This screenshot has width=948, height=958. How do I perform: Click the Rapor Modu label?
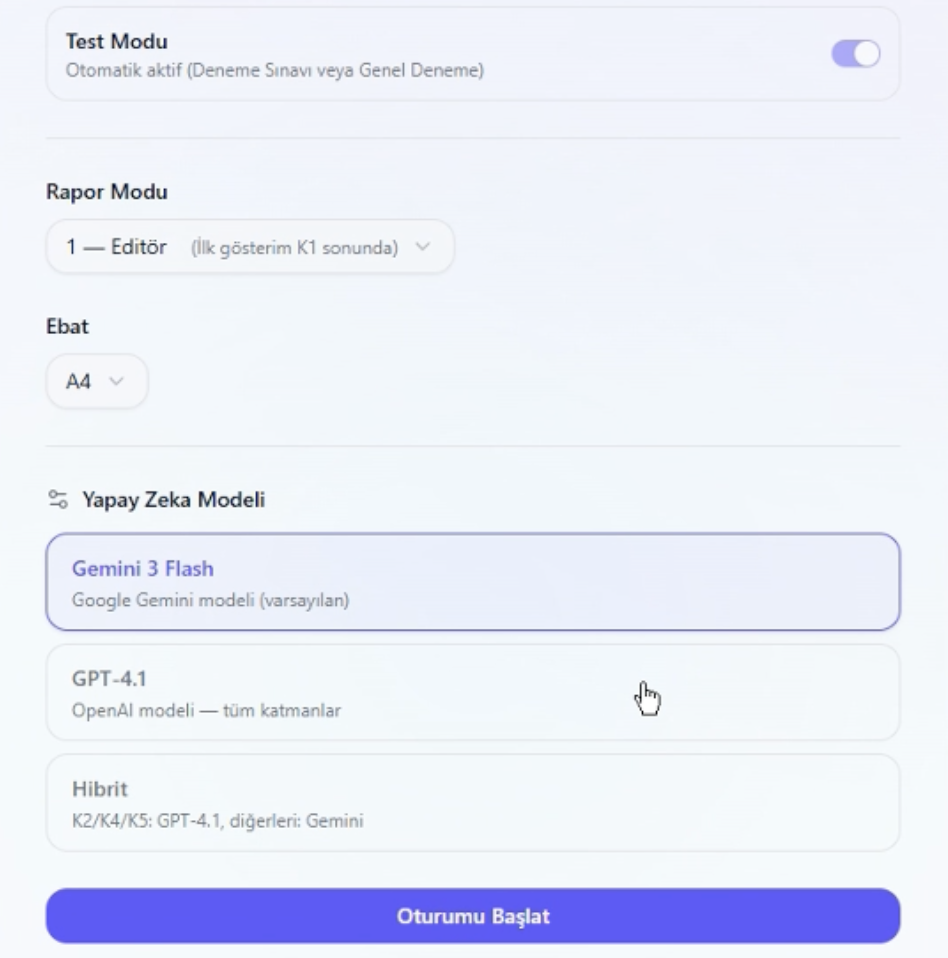coord(106,193)
